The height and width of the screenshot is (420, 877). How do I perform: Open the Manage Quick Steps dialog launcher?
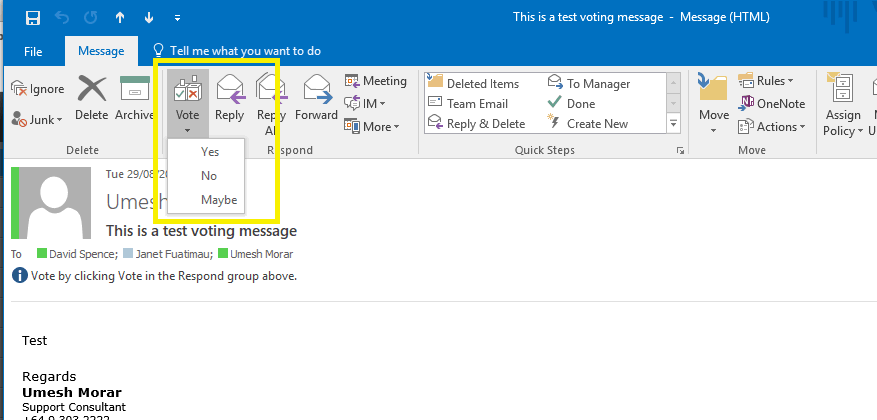(x=680, y=150)
